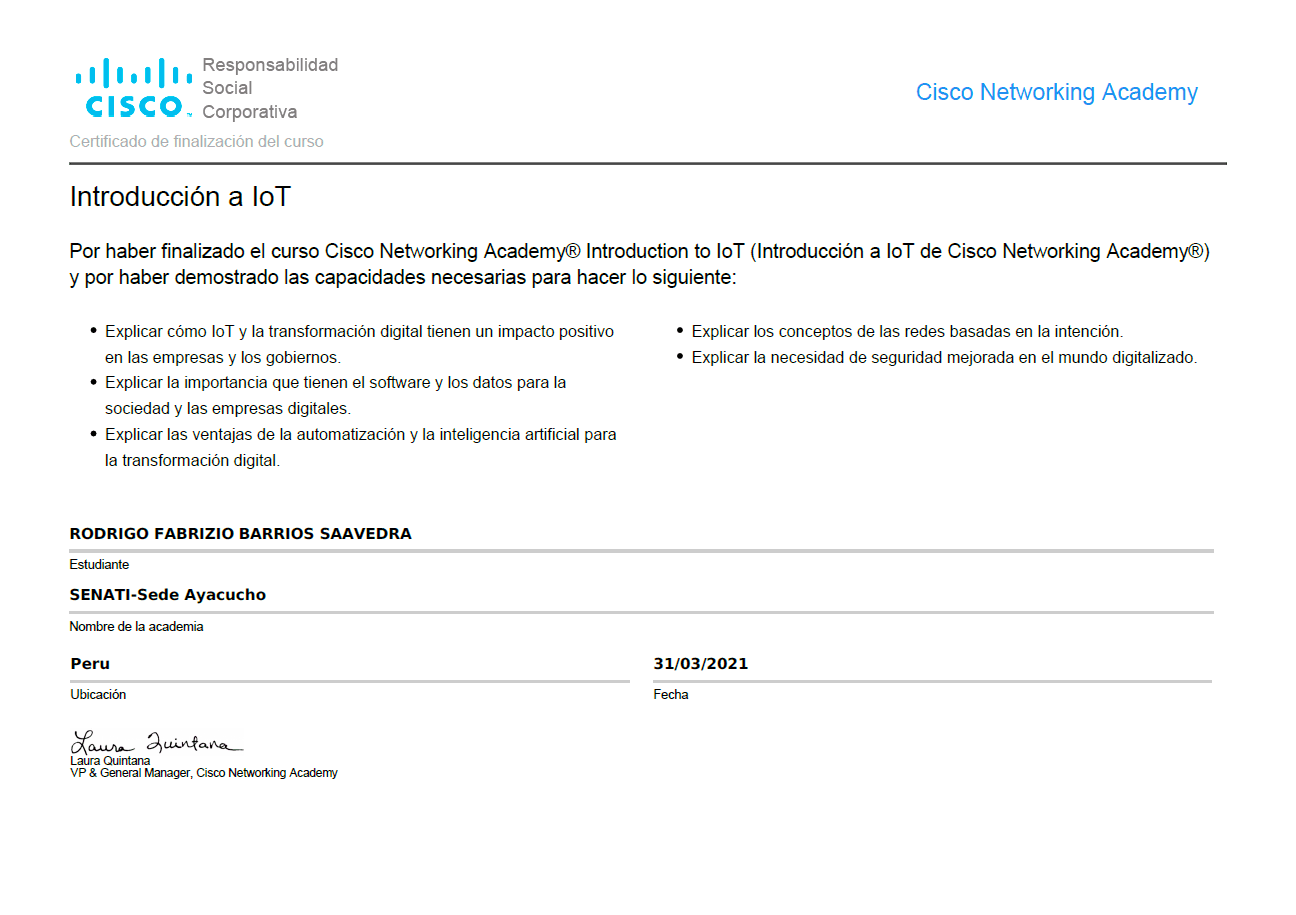Select the 31/03/2021 date field
The height and width of the screenshot is (915, 1296).
point(701,663)
